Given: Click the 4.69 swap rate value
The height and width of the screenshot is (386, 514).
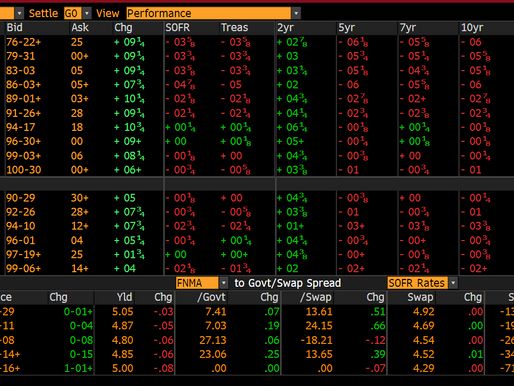Looking at the screenshot, I should [424, 325].
